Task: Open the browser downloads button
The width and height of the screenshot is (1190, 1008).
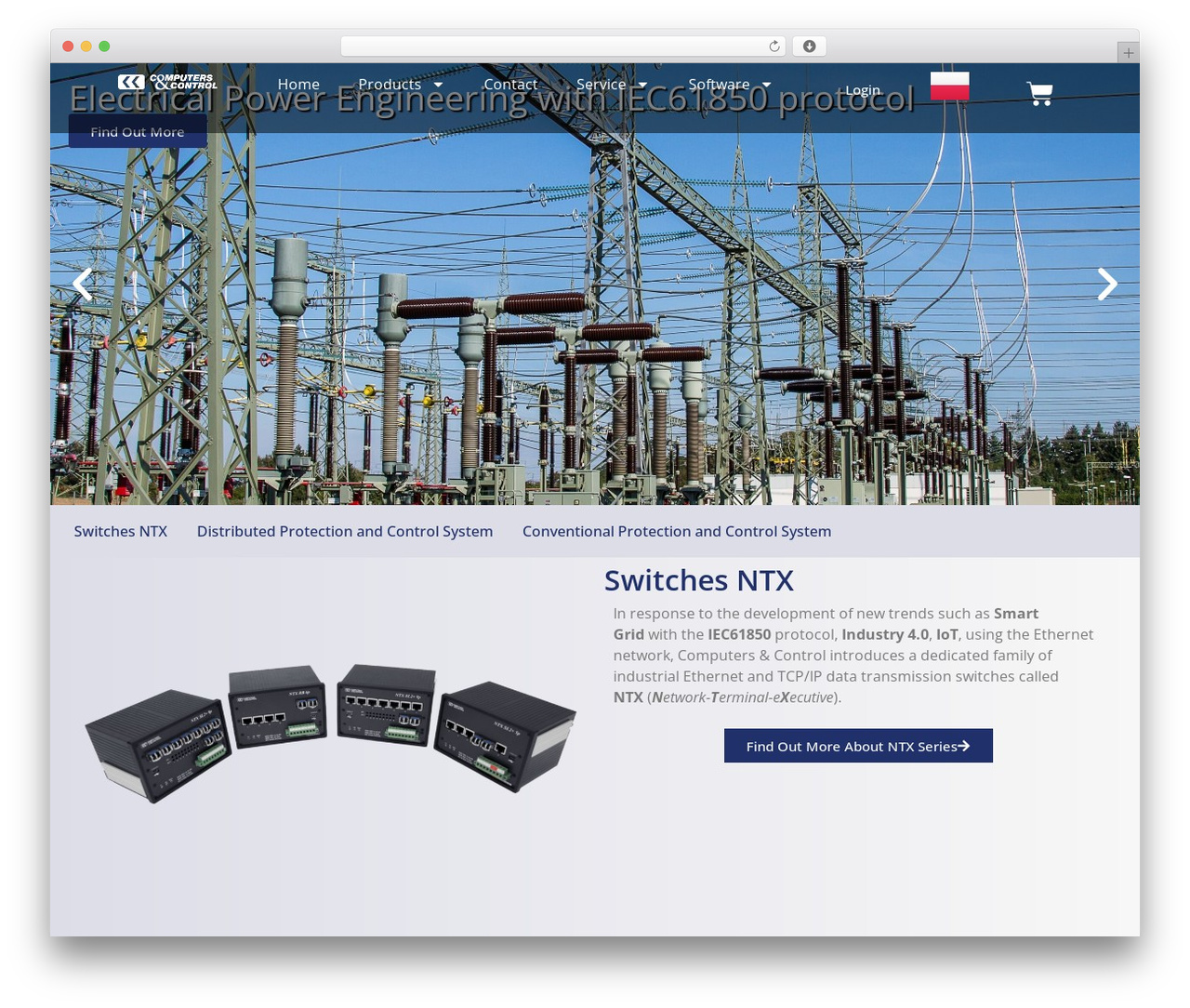Action: tap(809, 46)
